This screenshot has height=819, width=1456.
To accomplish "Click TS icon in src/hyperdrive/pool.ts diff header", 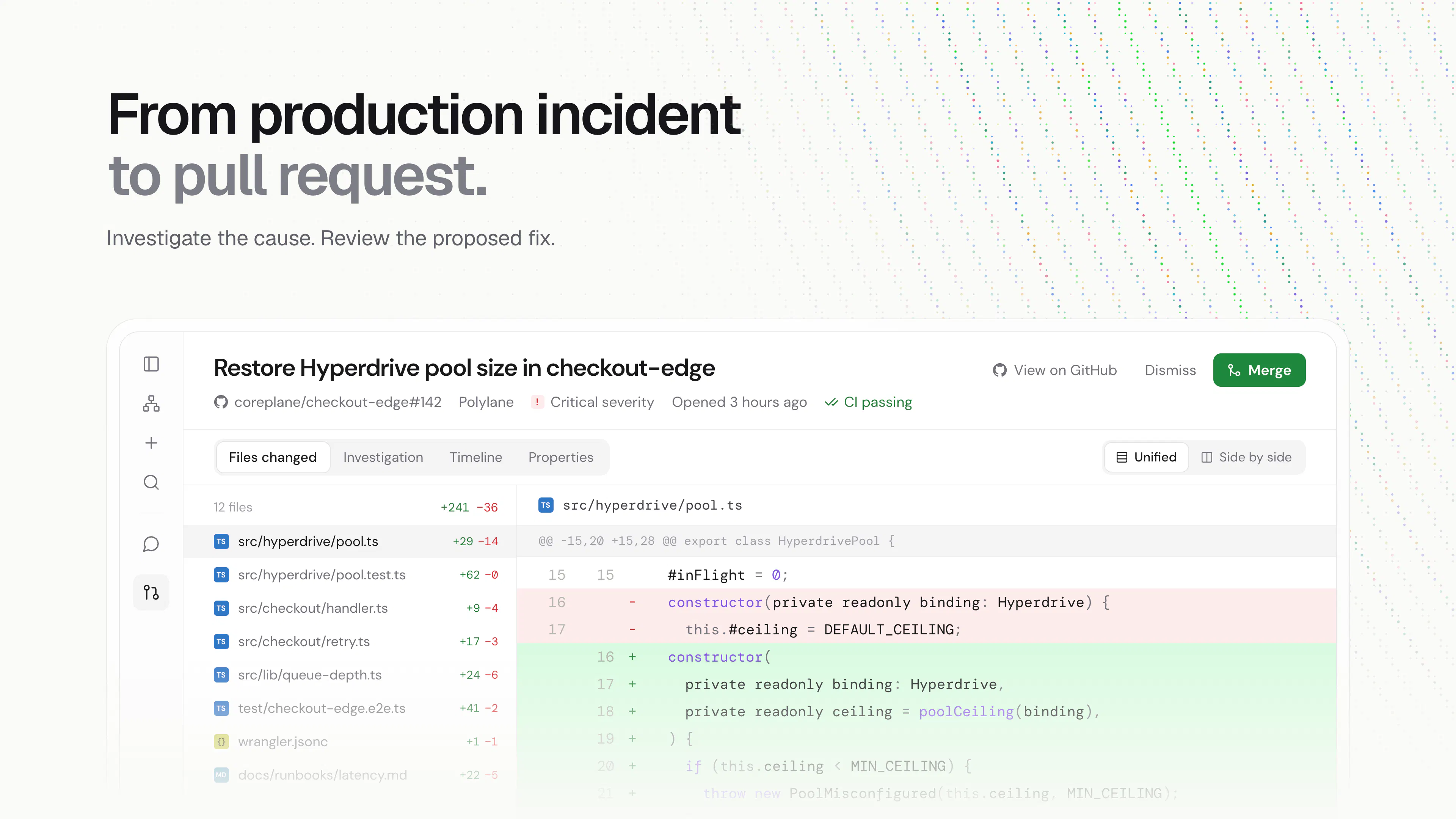I will click(x=546, y=505).
